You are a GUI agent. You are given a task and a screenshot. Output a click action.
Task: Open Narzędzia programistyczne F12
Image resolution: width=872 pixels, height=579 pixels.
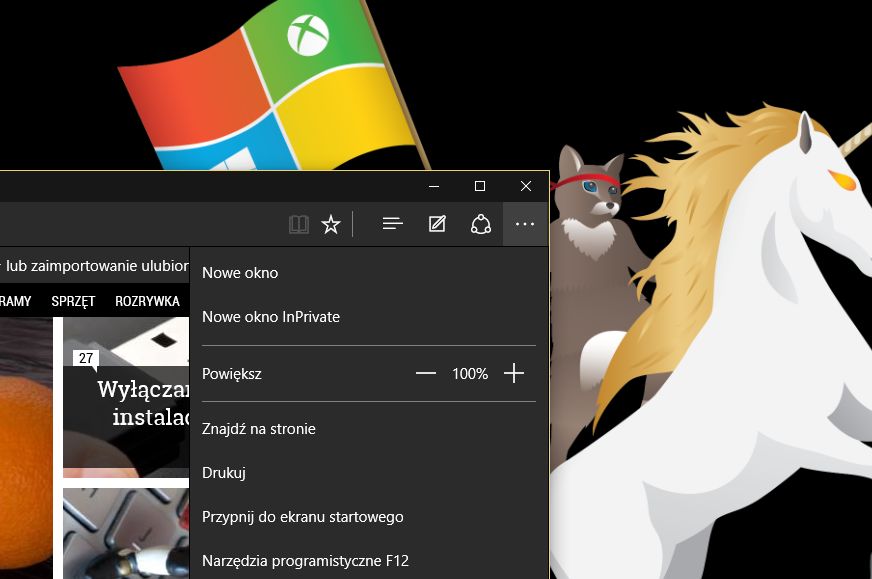pyautogui.click(x=369, y=561)
